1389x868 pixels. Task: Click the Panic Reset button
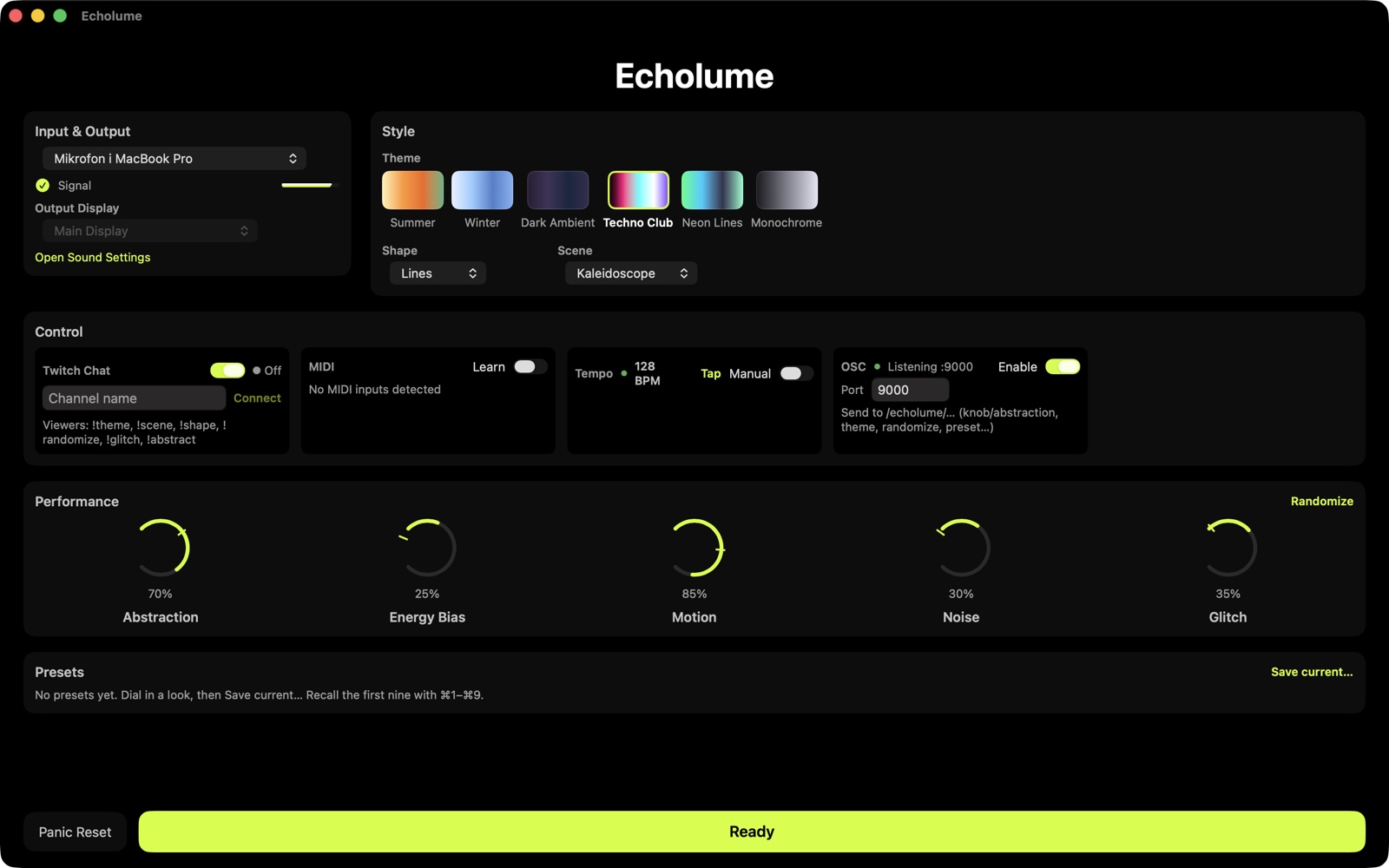(75, 832)
